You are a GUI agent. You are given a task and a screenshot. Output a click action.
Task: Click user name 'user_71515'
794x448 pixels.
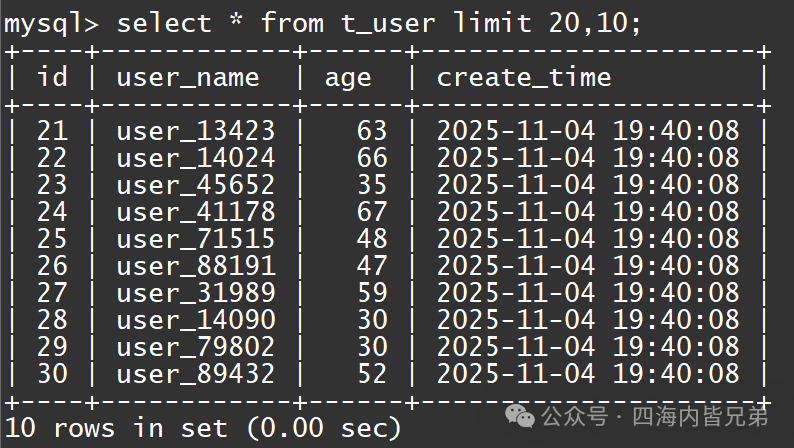(196, 239)
